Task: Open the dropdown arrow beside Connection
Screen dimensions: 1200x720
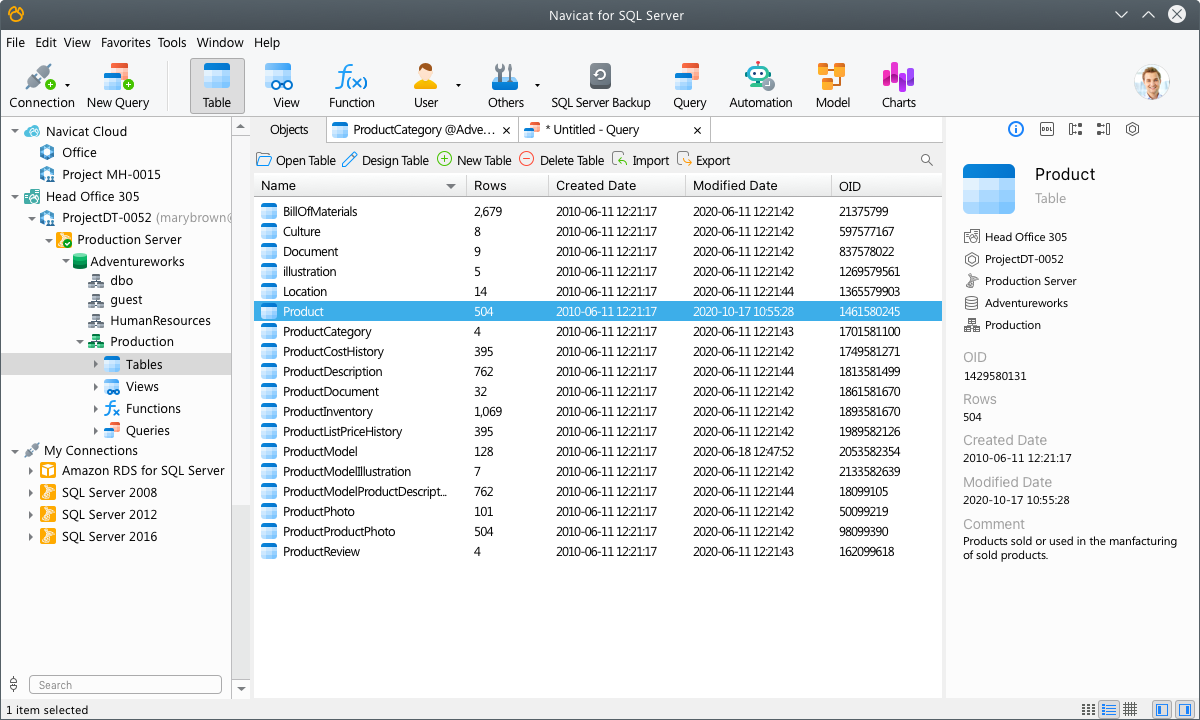Action: coord(66,85)
